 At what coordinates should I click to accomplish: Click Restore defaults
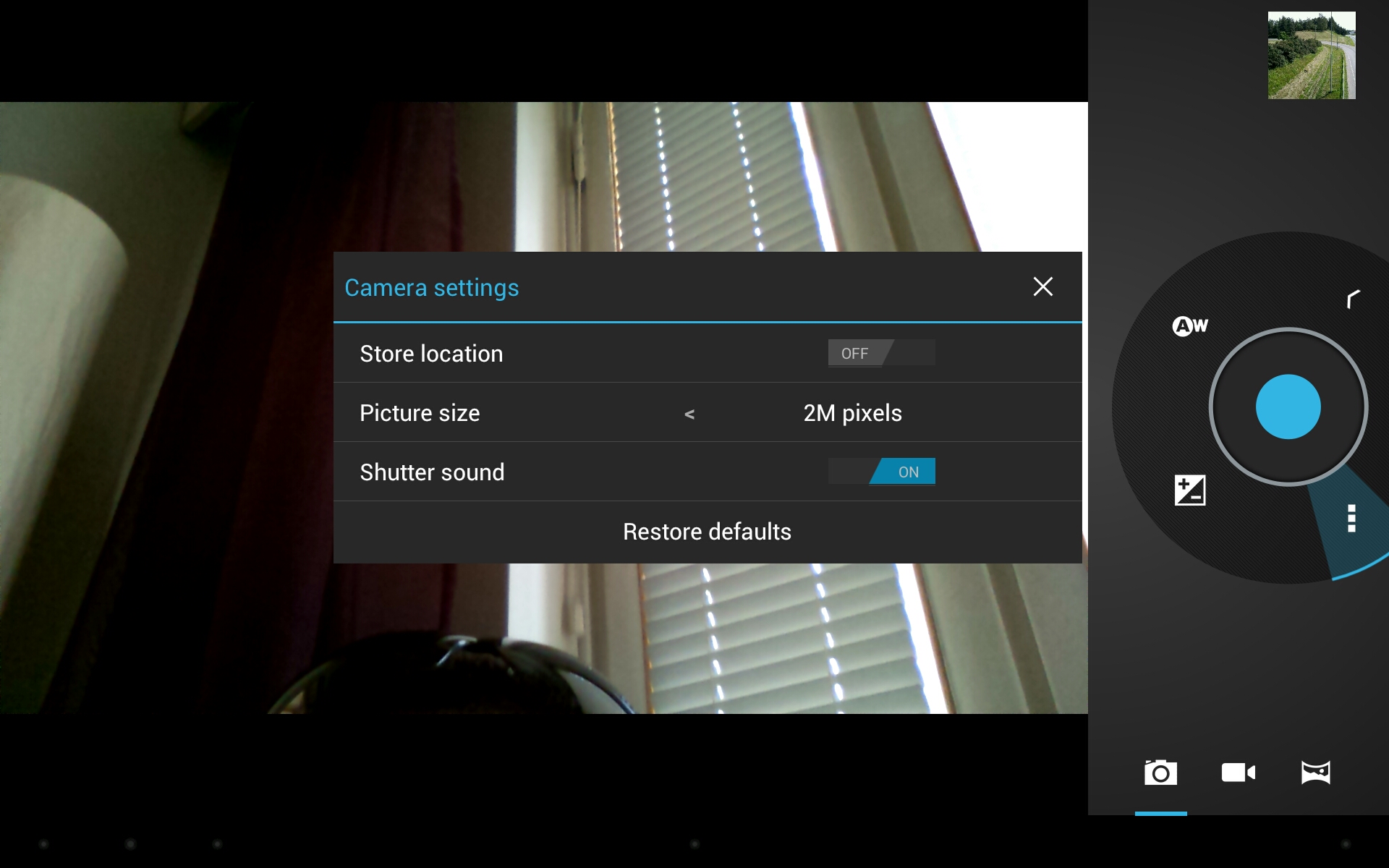[707, 532]
